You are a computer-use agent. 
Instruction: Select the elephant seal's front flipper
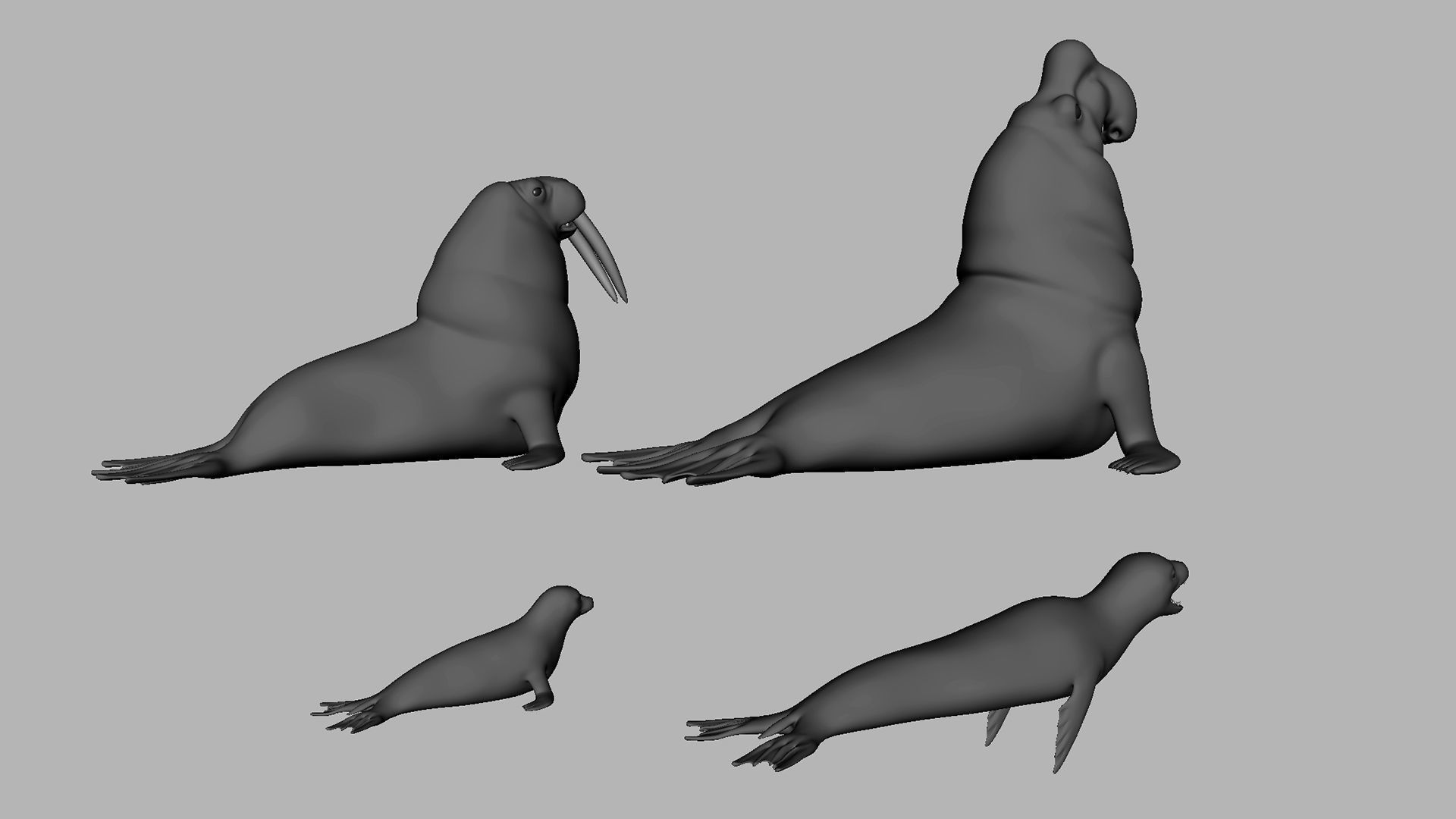pos(1137,425)
